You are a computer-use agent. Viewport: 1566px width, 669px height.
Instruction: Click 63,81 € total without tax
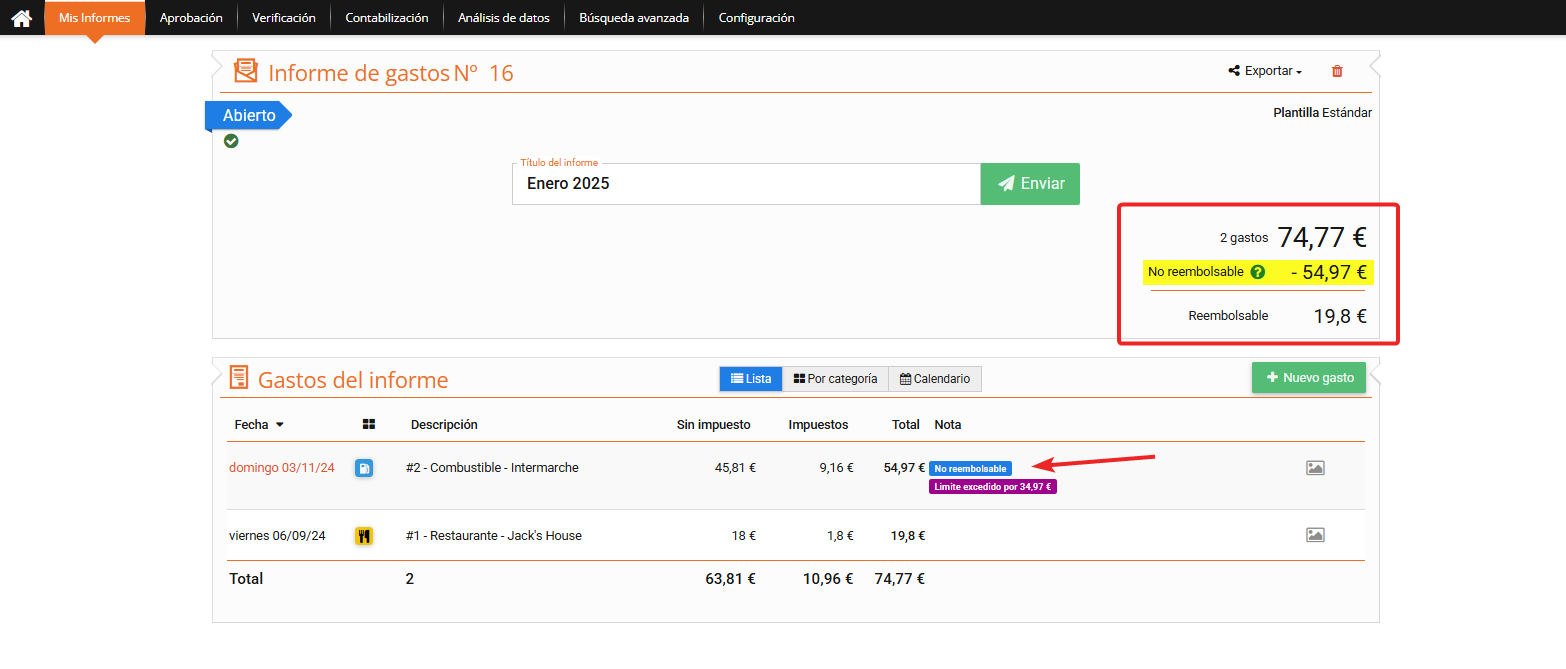[730, 579]
